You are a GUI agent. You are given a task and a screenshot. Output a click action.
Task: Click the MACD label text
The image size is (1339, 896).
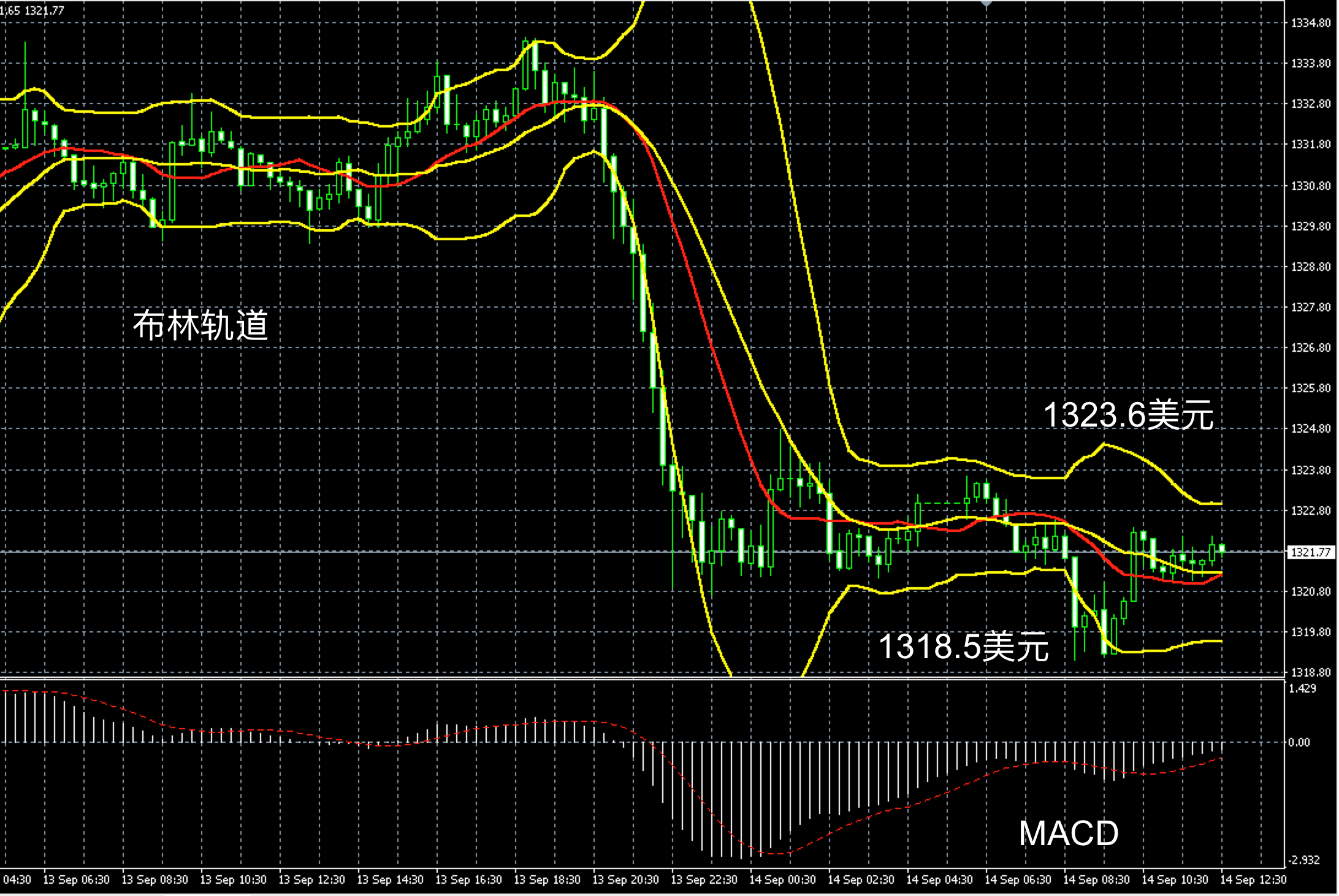coord(1068,833)
